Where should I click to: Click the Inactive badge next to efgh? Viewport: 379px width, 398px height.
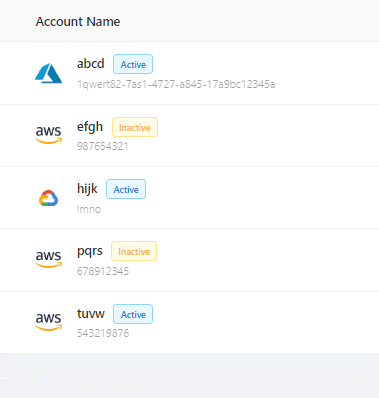135,127
